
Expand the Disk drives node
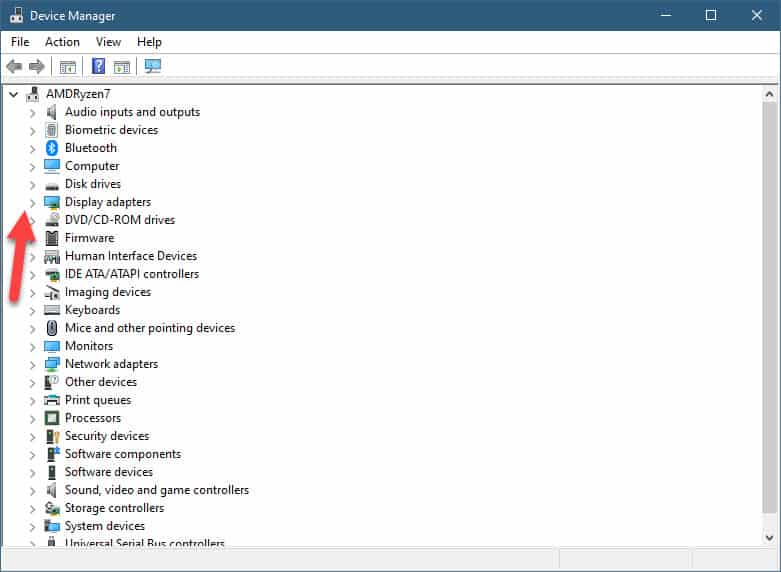click(32, 185)
